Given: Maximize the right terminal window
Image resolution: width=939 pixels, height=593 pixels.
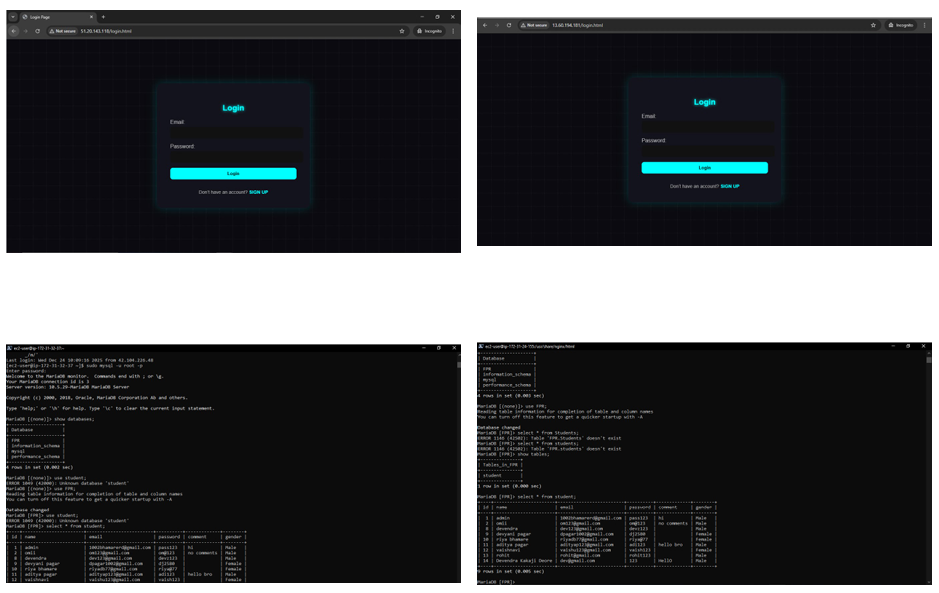Looking at the screenshot, I should (908, 346).
